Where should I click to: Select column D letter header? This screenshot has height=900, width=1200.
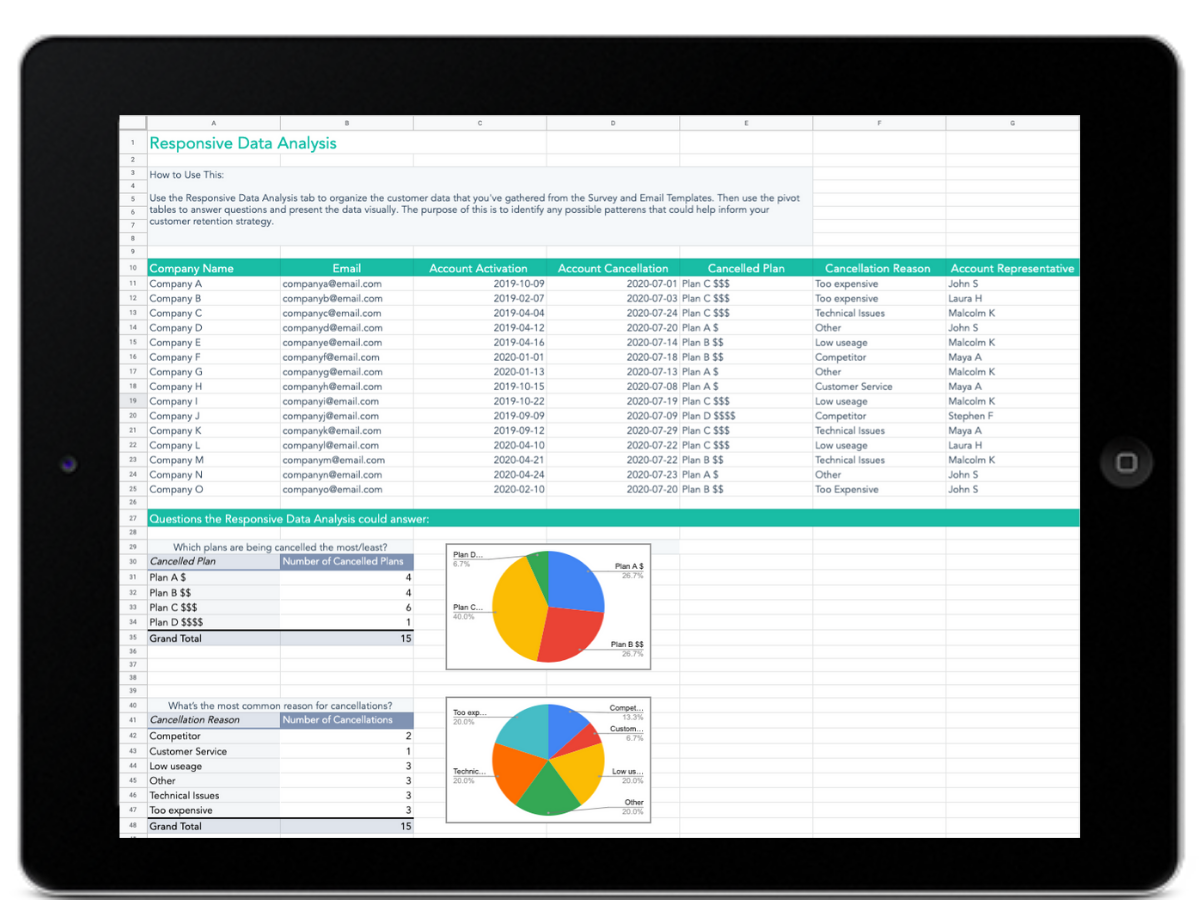coord(612,123)
